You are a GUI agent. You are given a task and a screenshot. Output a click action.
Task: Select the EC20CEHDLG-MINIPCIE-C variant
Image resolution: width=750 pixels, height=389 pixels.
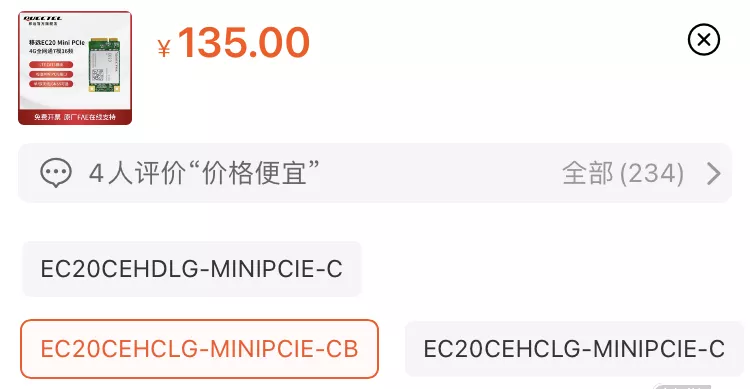click(192, 269)
